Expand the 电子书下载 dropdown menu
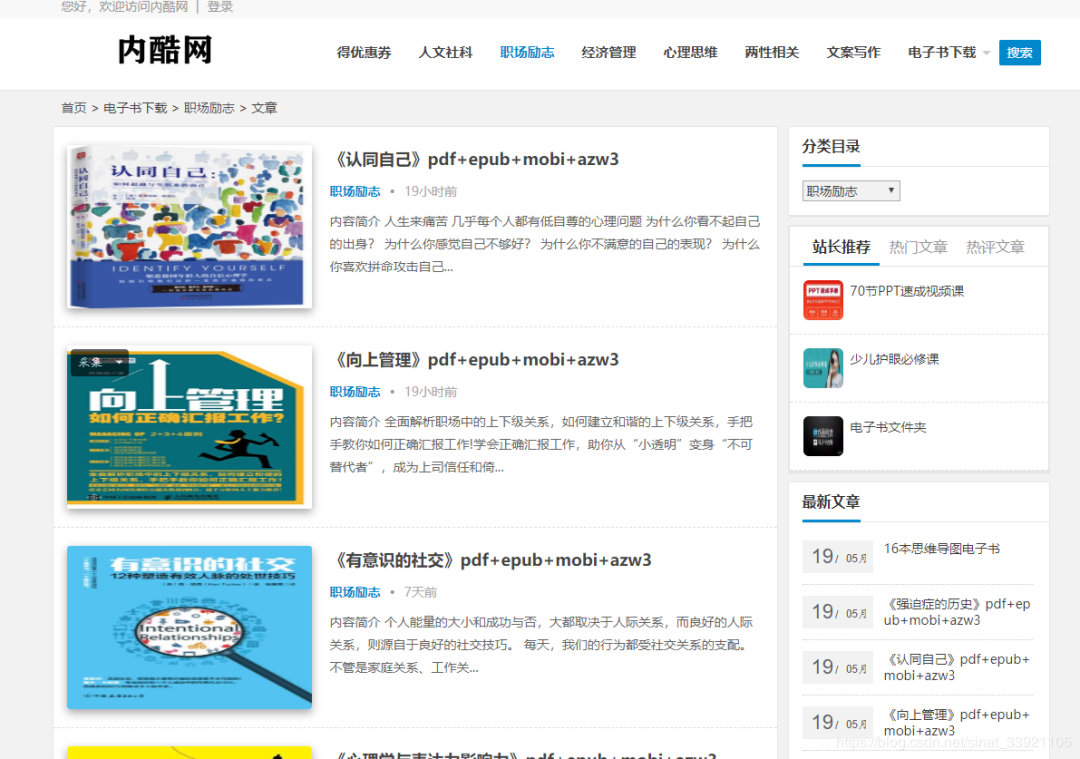The height and width of the screenshot is (759, 1080). [x=948, y=52]
